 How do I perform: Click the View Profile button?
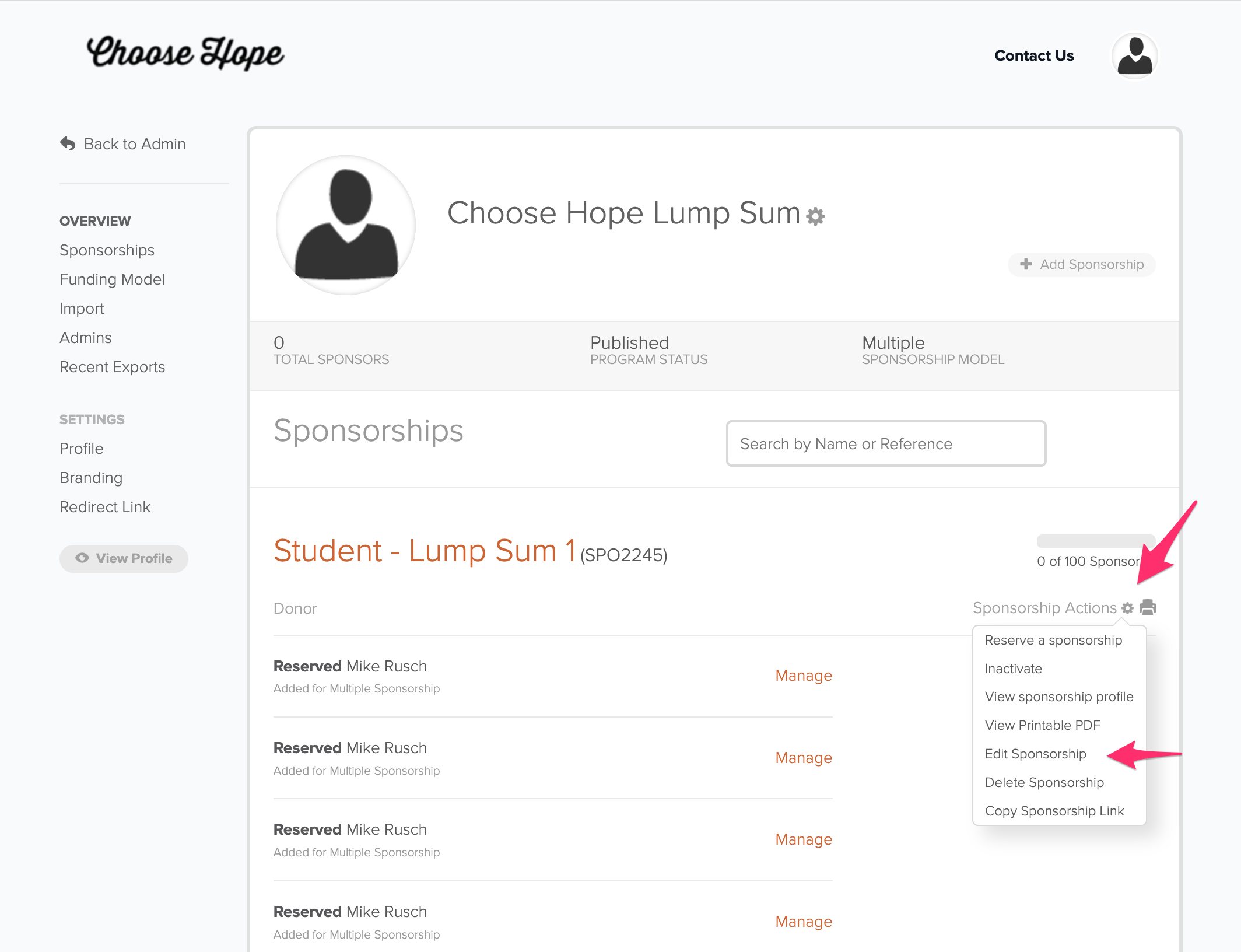point(124,558)
